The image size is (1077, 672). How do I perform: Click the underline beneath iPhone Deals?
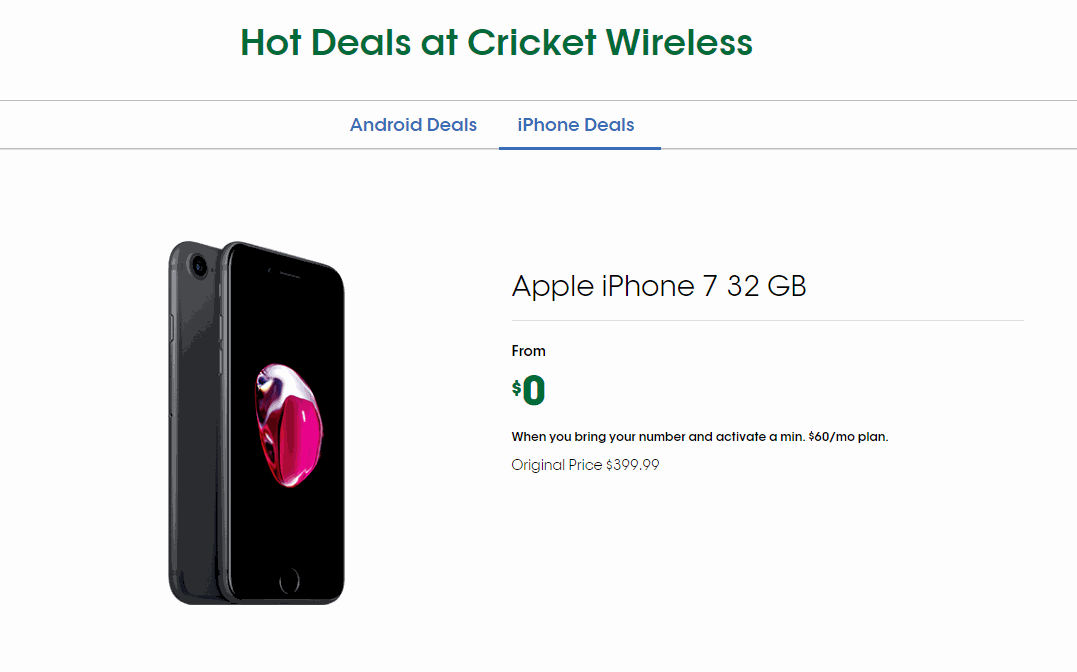580,146
